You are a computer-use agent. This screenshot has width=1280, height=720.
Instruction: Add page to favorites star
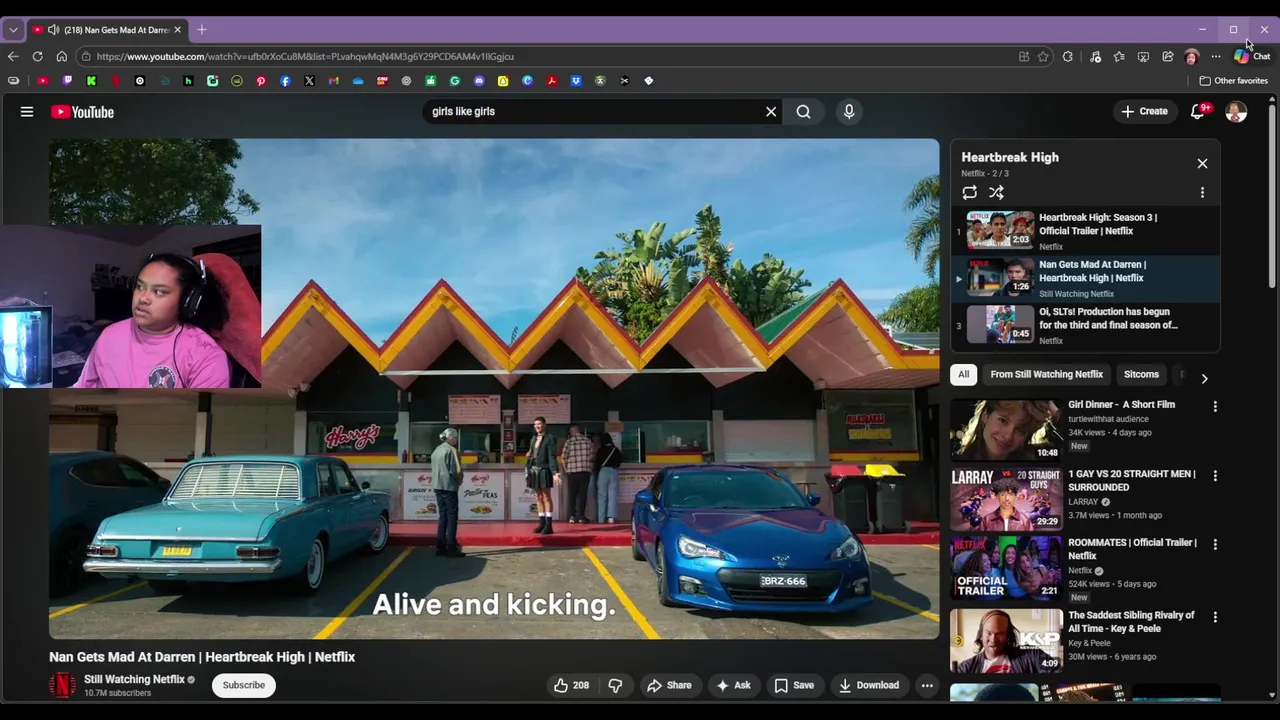[1043, 57]
